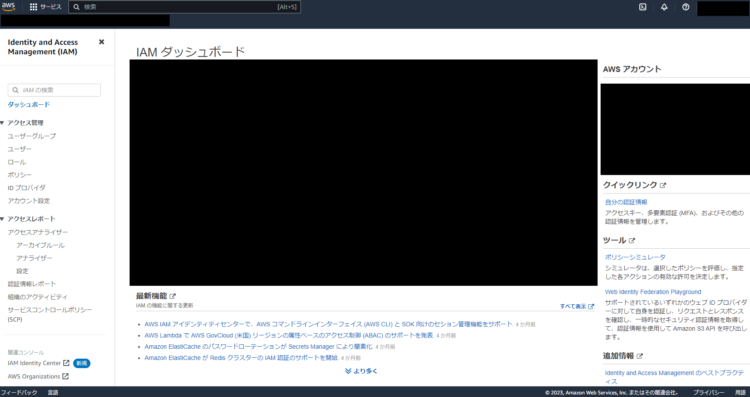Image resolution: width=750 pixels, height=397 pixels.
Task: Open the IAM Identity Center link
Action: tap(34, 363)
